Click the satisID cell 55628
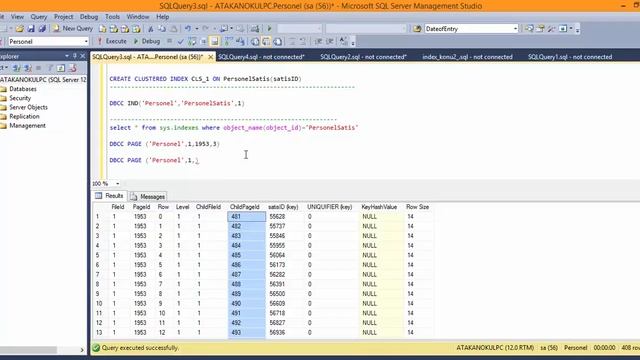The height and width of the screenshot is (360, 640). pyautogui.click(x=284, y=217)
